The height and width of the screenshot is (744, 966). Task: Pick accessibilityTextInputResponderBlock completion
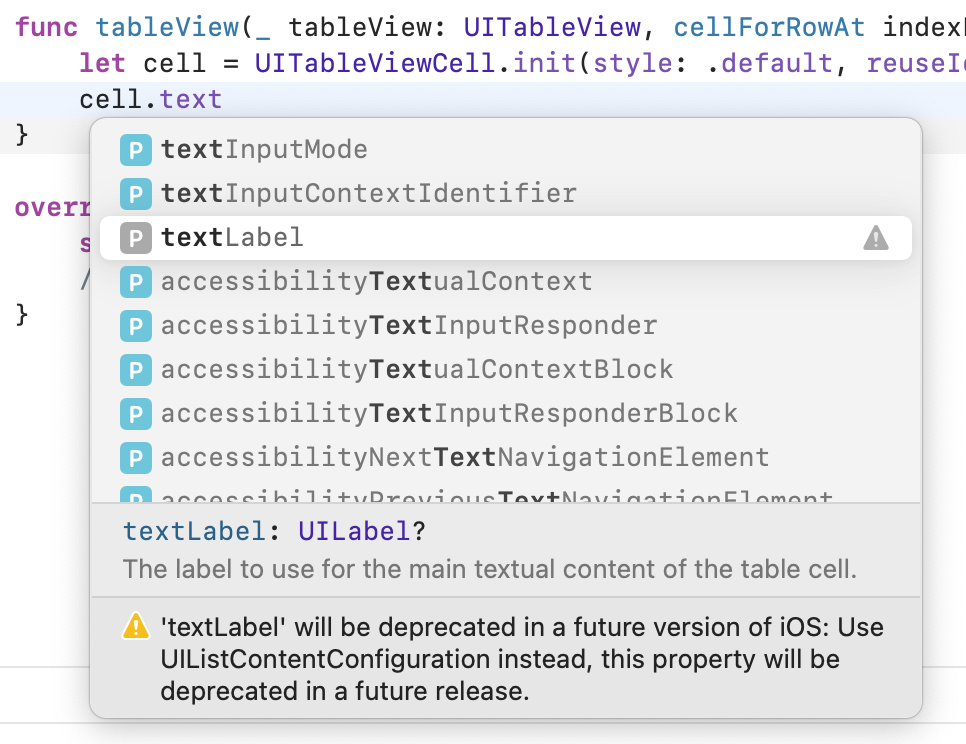coord(505,413)
